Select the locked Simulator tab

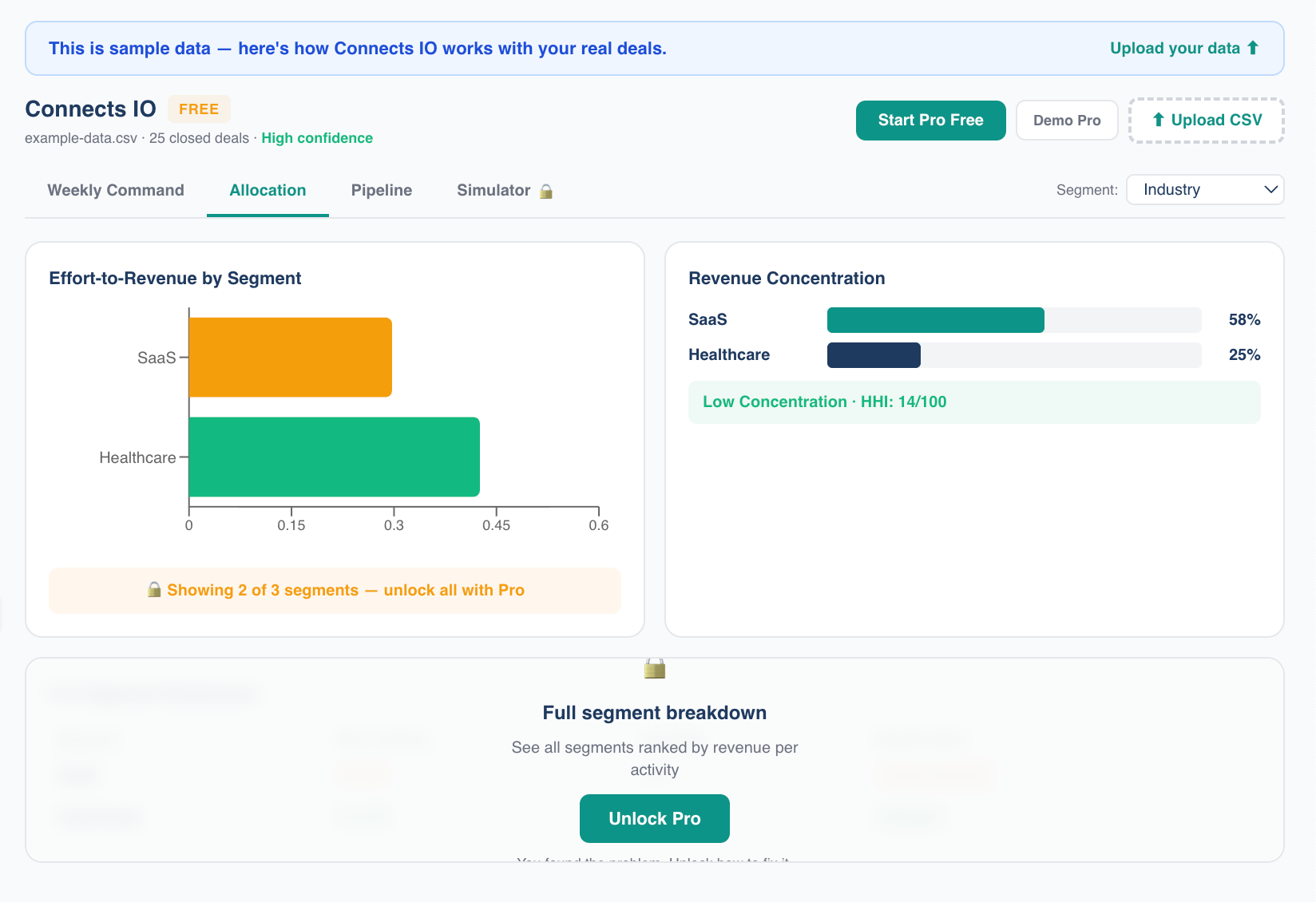(493, 190)
